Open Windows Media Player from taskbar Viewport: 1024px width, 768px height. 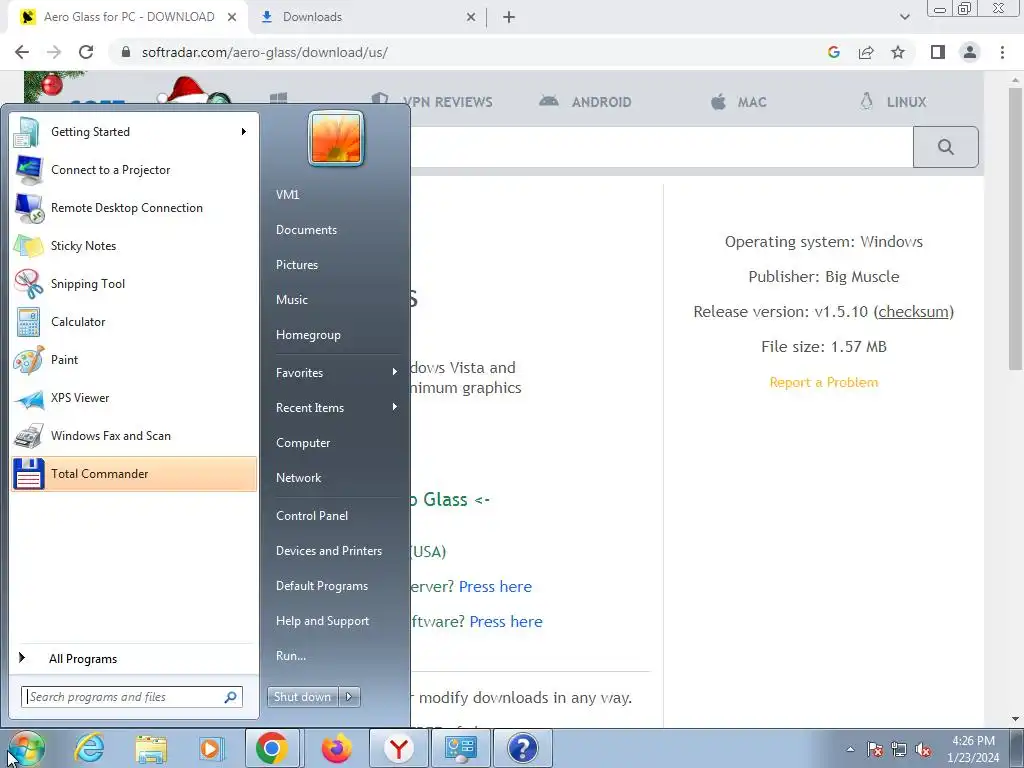tap(212, 748)
